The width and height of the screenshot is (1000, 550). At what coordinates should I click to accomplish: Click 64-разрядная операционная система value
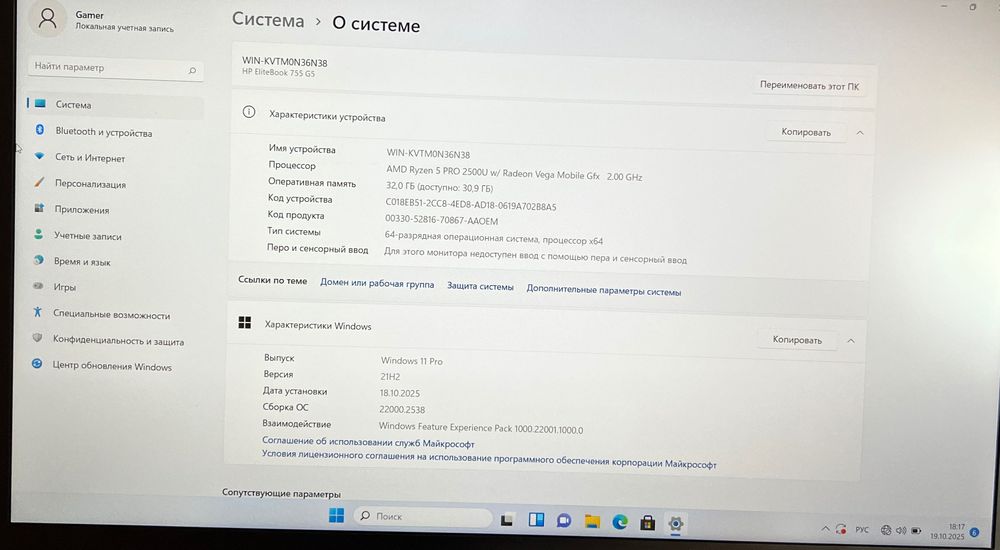(x=494, y=238)
